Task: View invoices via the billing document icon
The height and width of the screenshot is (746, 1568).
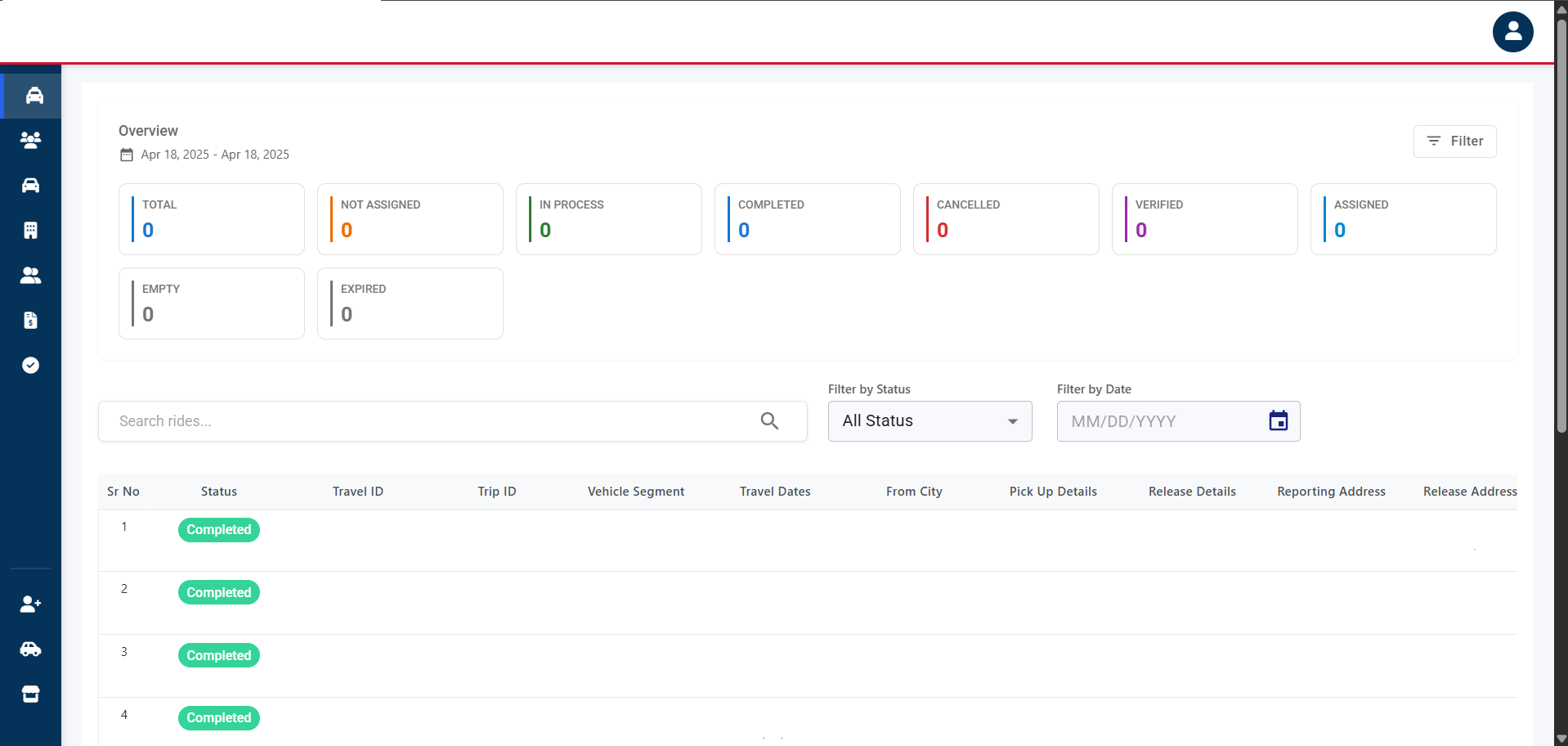Action: (31, 320)
